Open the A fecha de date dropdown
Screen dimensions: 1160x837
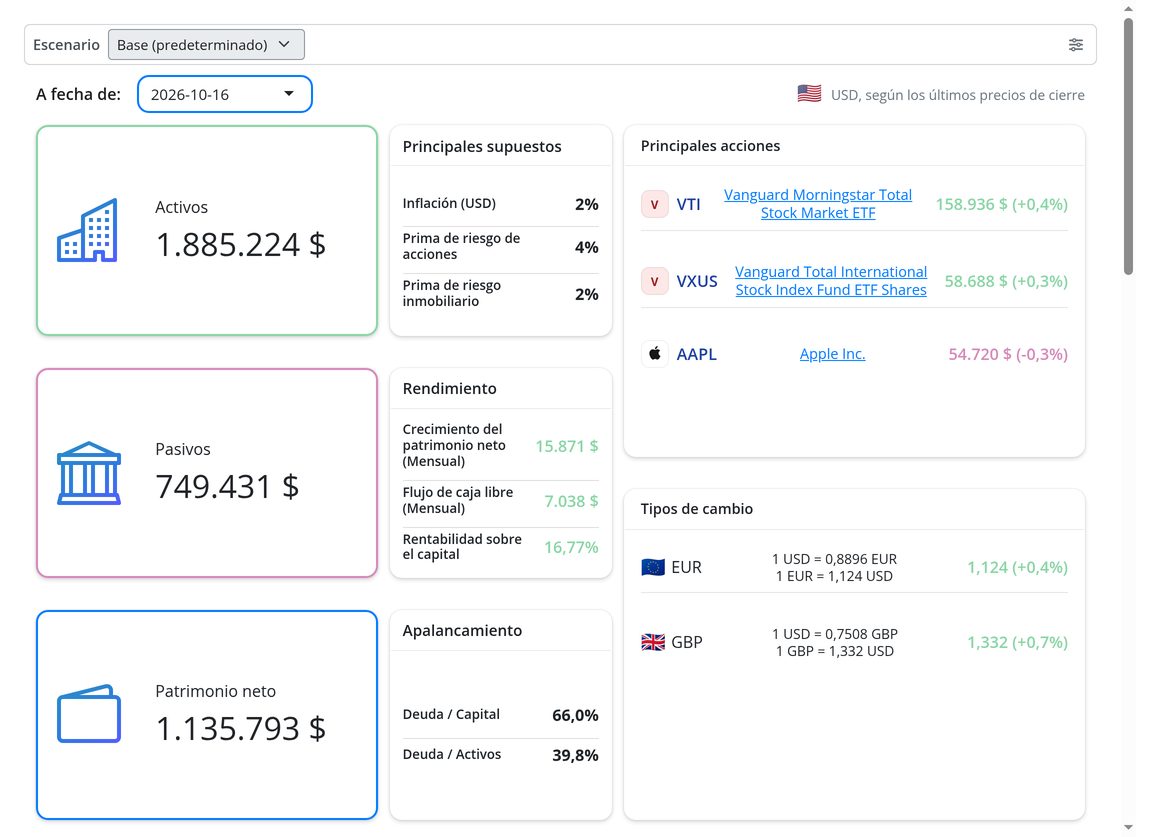coord(225,95)
